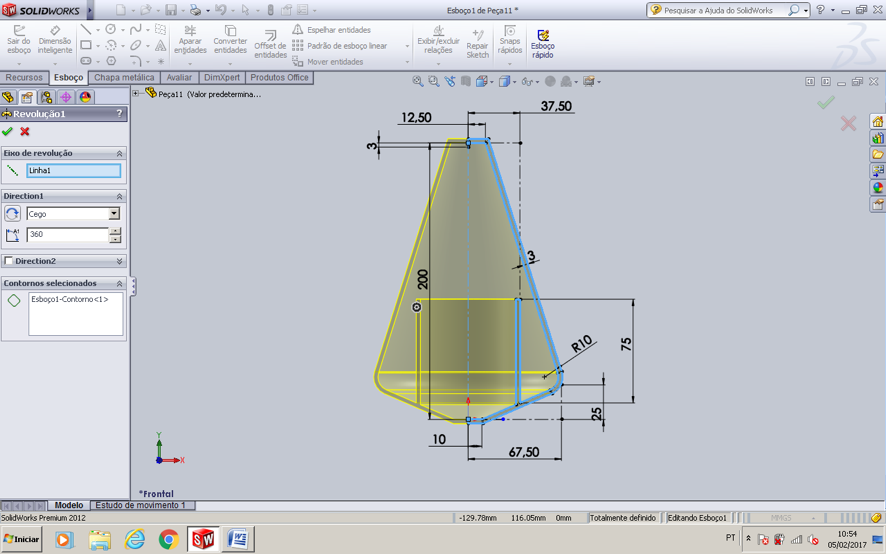Click Sair do esboço button

pos(19,40)
